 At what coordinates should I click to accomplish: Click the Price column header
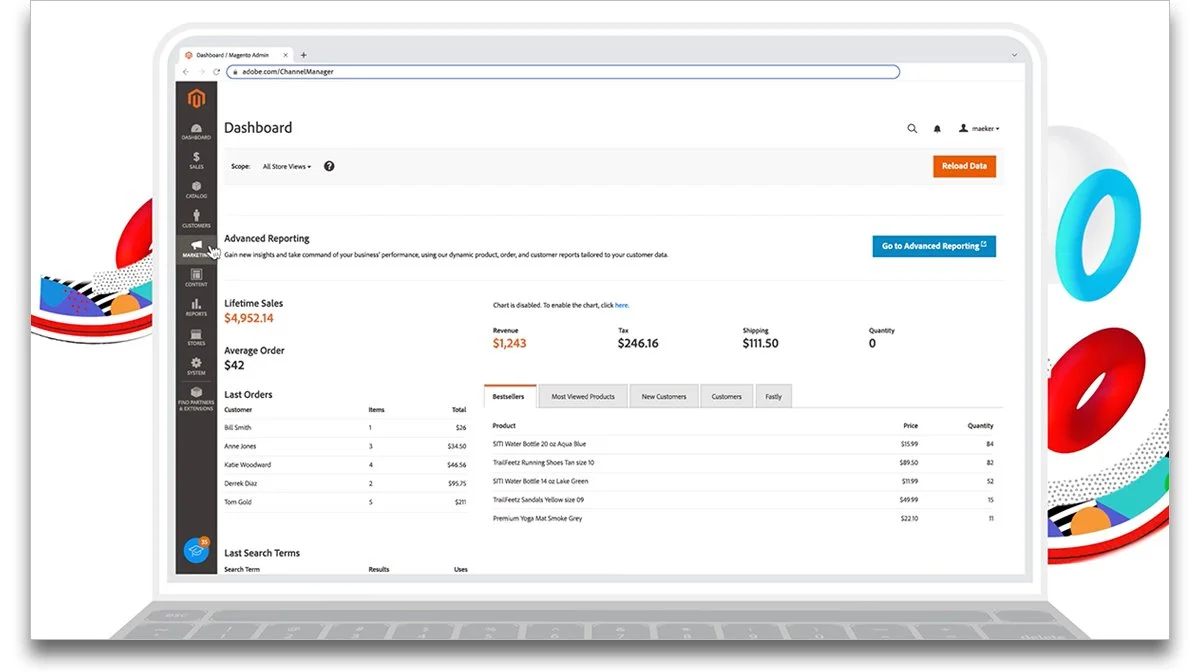tap(910, 426)
